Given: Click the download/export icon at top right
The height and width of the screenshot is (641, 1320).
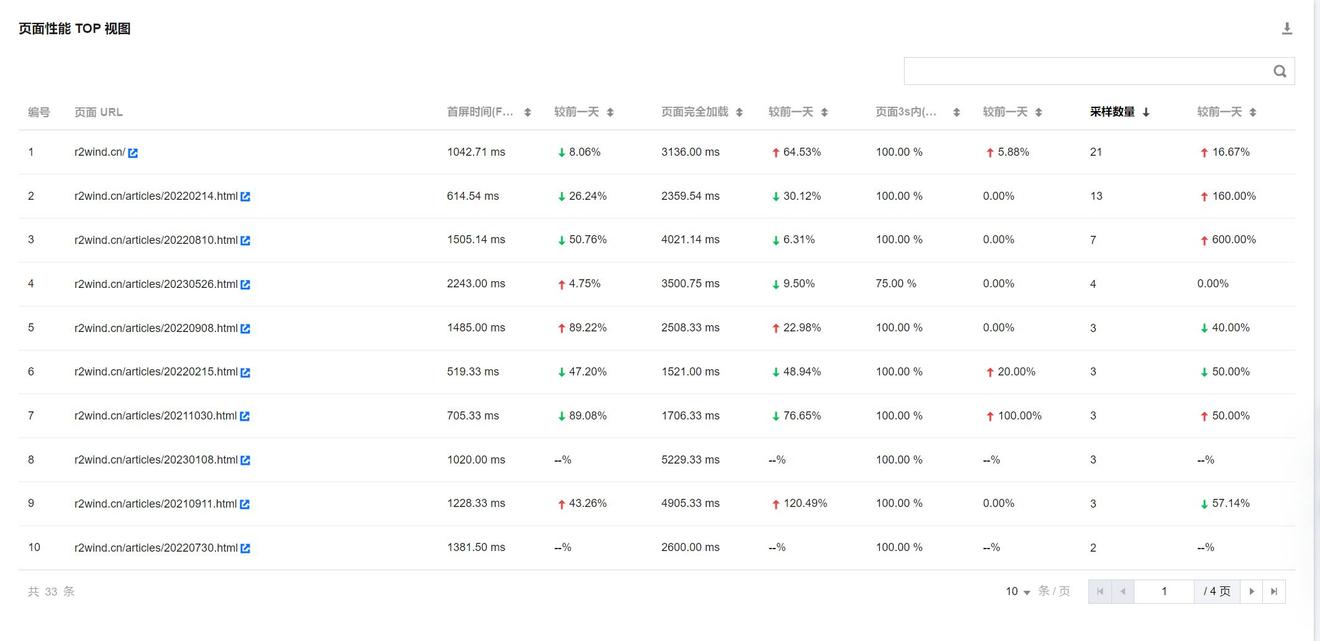Looking at the screenshot, I should click(1286, 25).
